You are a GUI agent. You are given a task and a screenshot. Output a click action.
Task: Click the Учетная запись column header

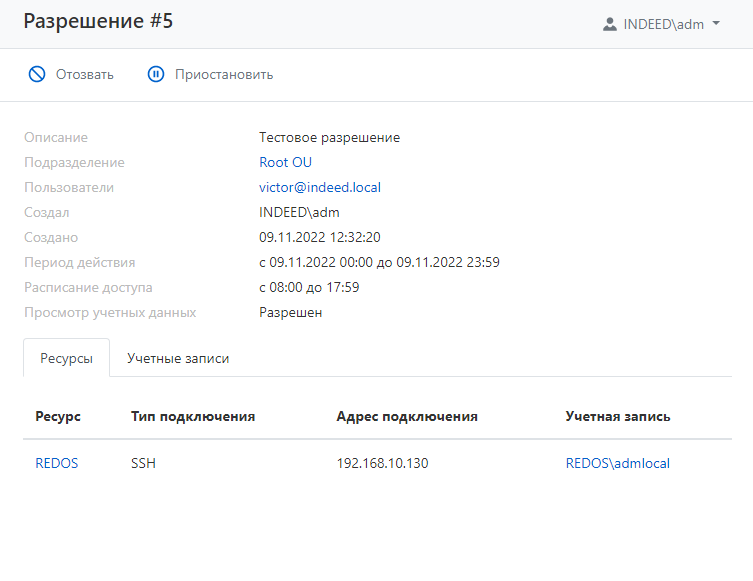click(617, 416)
